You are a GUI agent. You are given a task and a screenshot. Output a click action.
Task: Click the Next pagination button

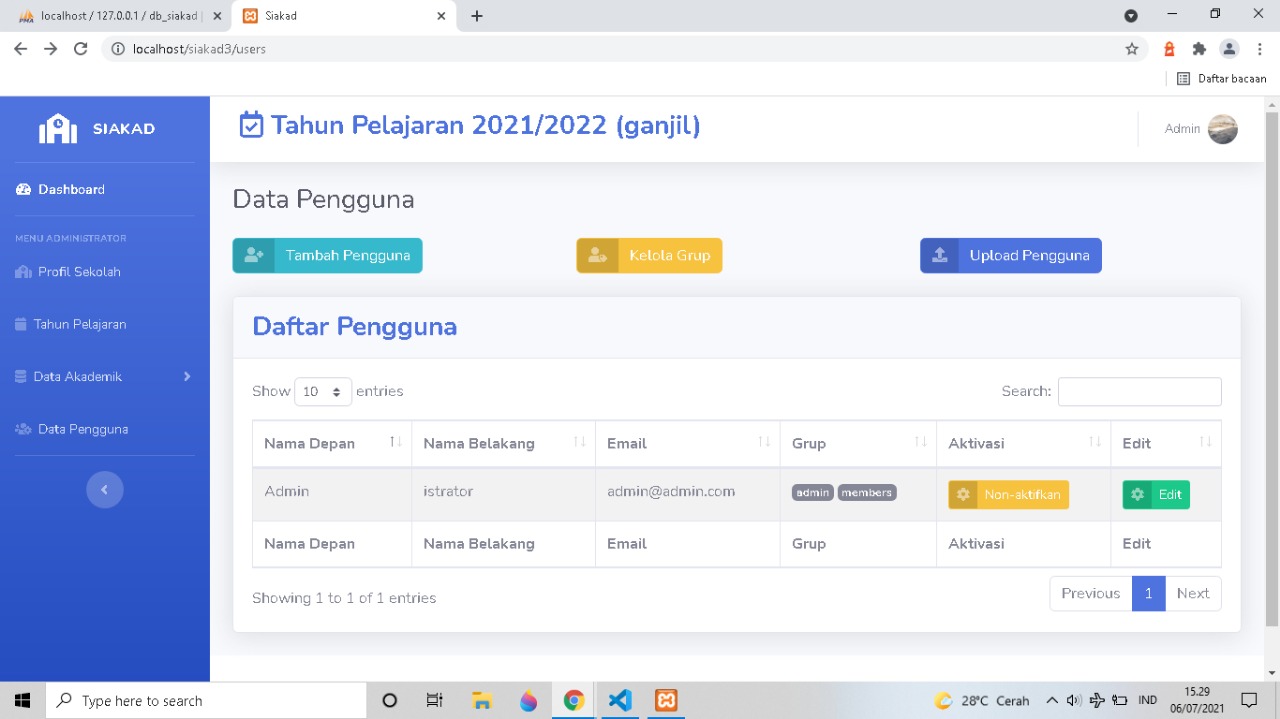(x=1192, y=593)
